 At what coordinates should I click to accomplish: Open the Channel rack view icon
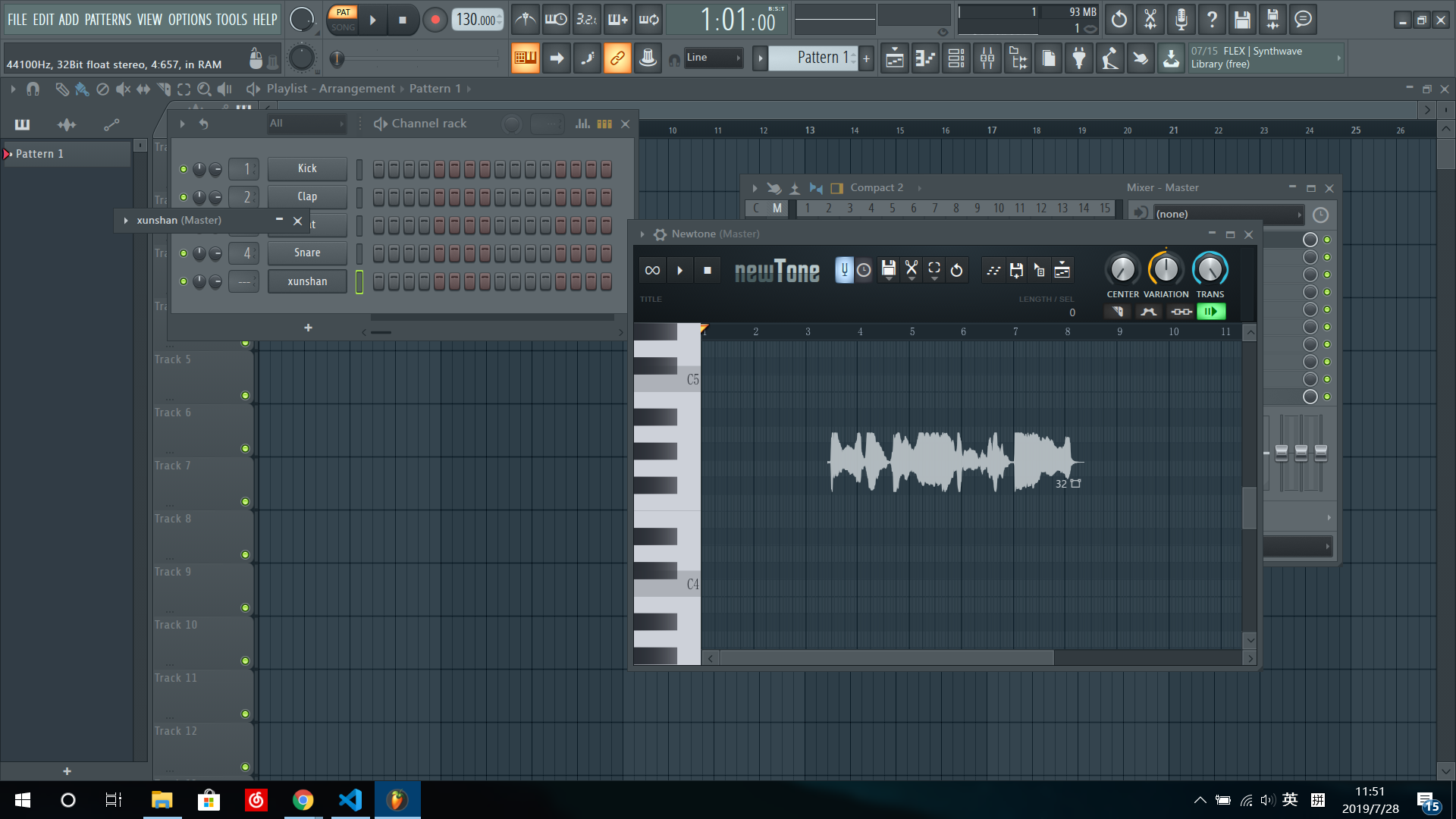(x=956, y=58)
